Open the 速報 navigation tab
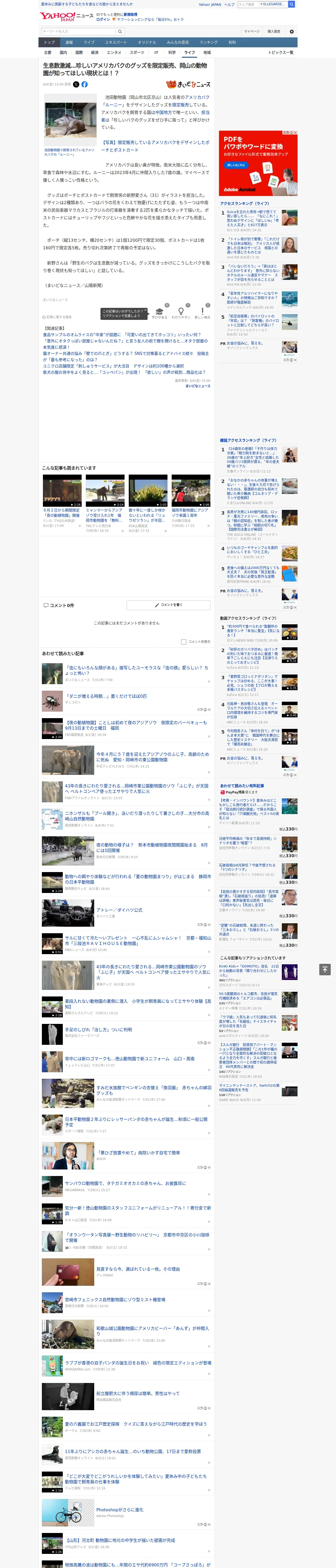The height and width of the screenshot is (1568, 336). point(69,43)
